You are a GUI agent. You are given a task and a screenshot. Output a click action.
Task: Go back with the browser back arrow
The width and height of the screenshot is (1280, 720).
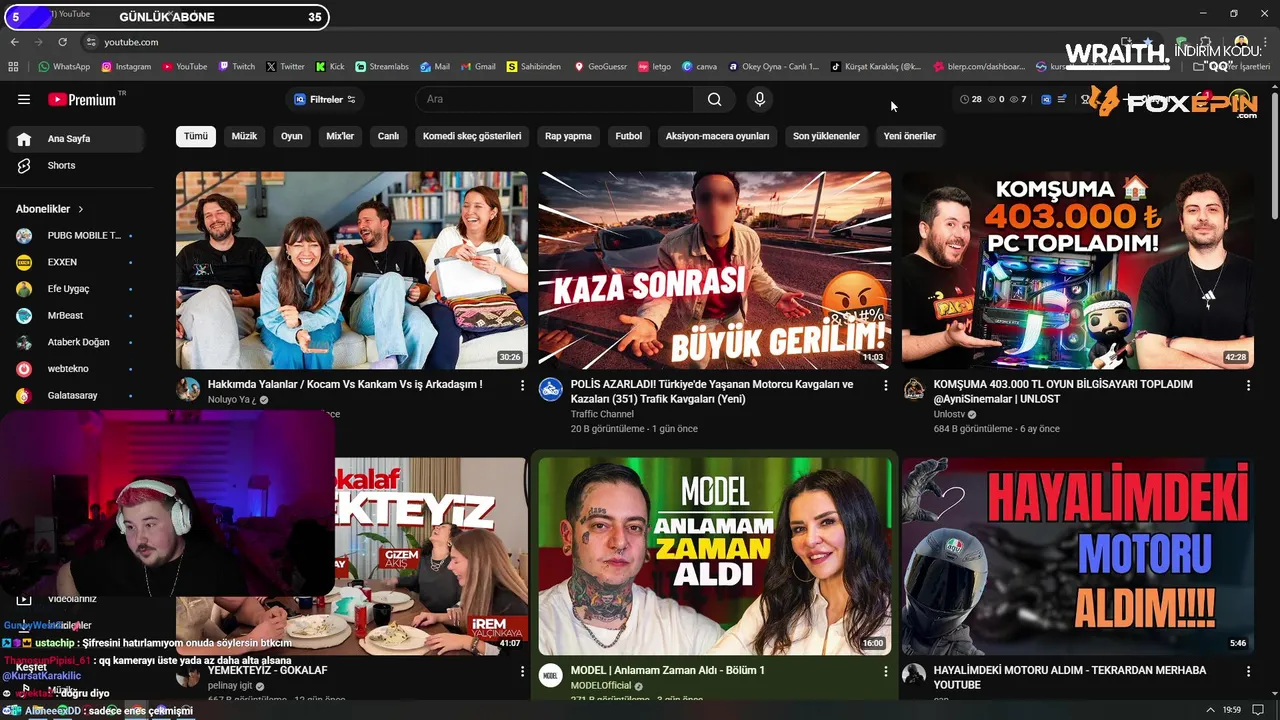click(x=14, y=42)
